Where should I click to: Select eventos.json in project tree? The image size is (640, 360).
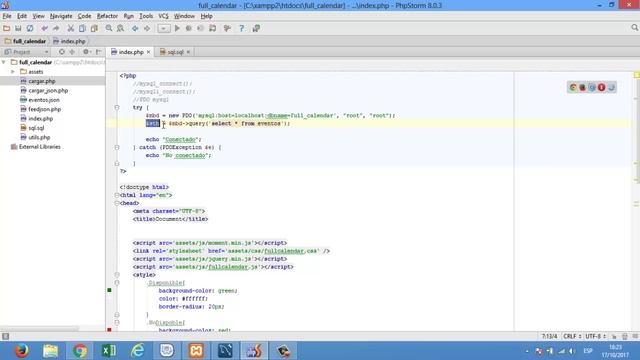pyautogui.click(x=44, y=100)
